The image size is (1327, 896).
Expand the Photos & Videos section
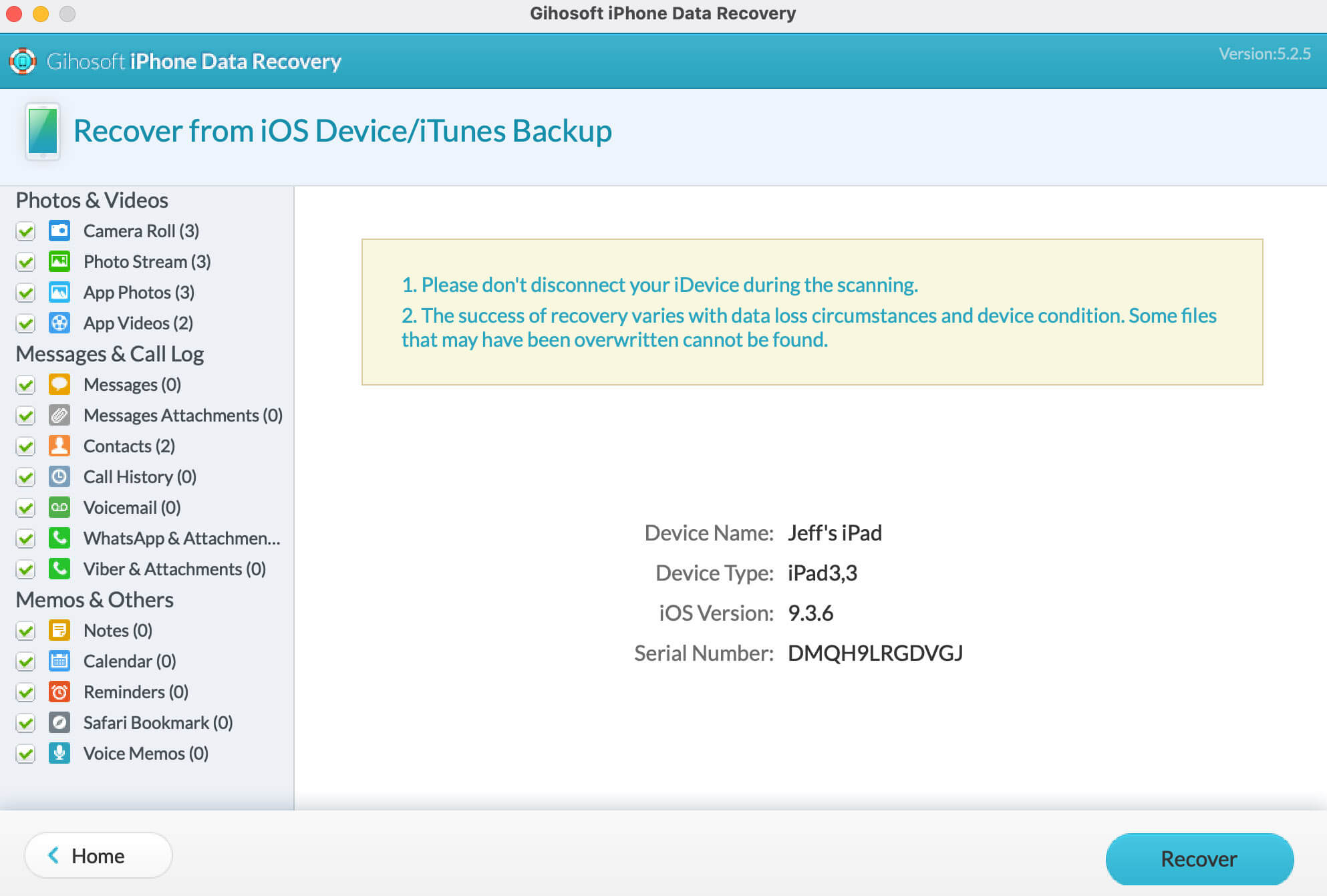(91, 199)
